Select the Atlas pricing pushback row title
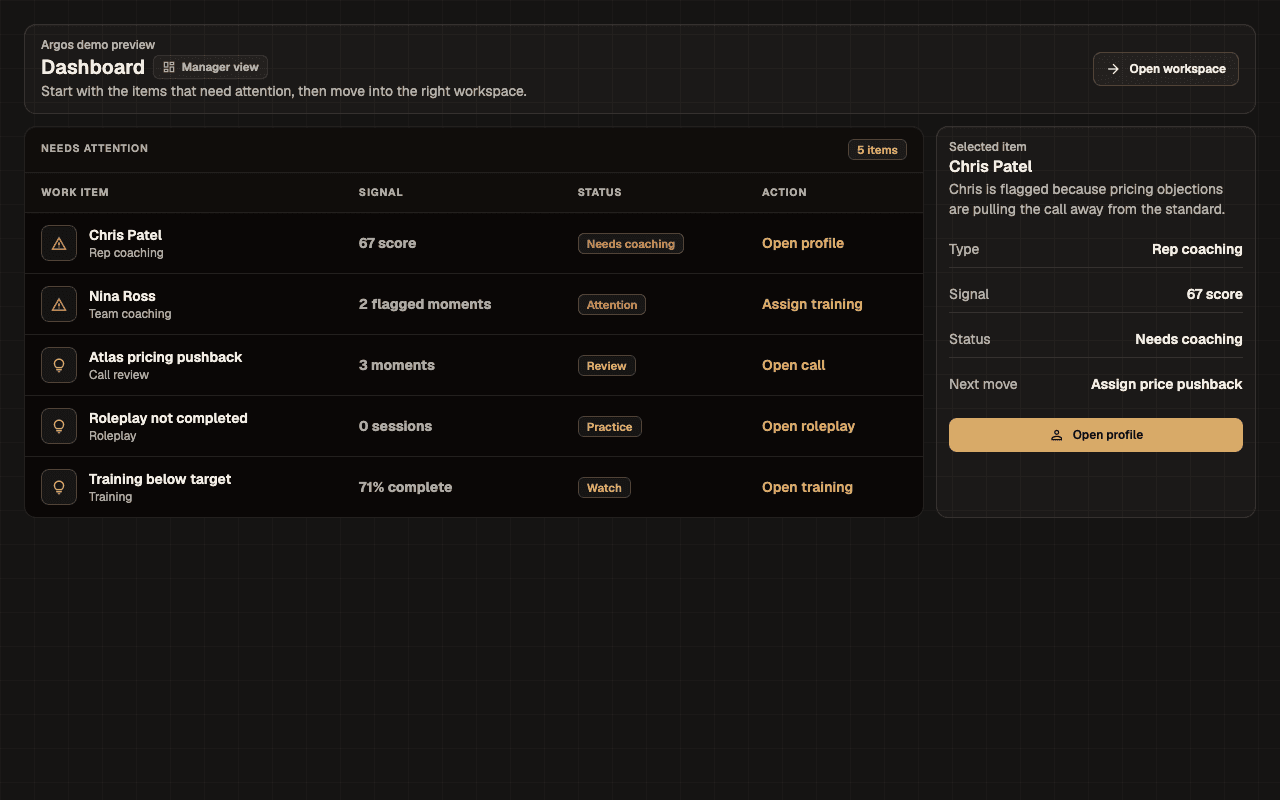 pyautogui.click(x=165, y=357)
